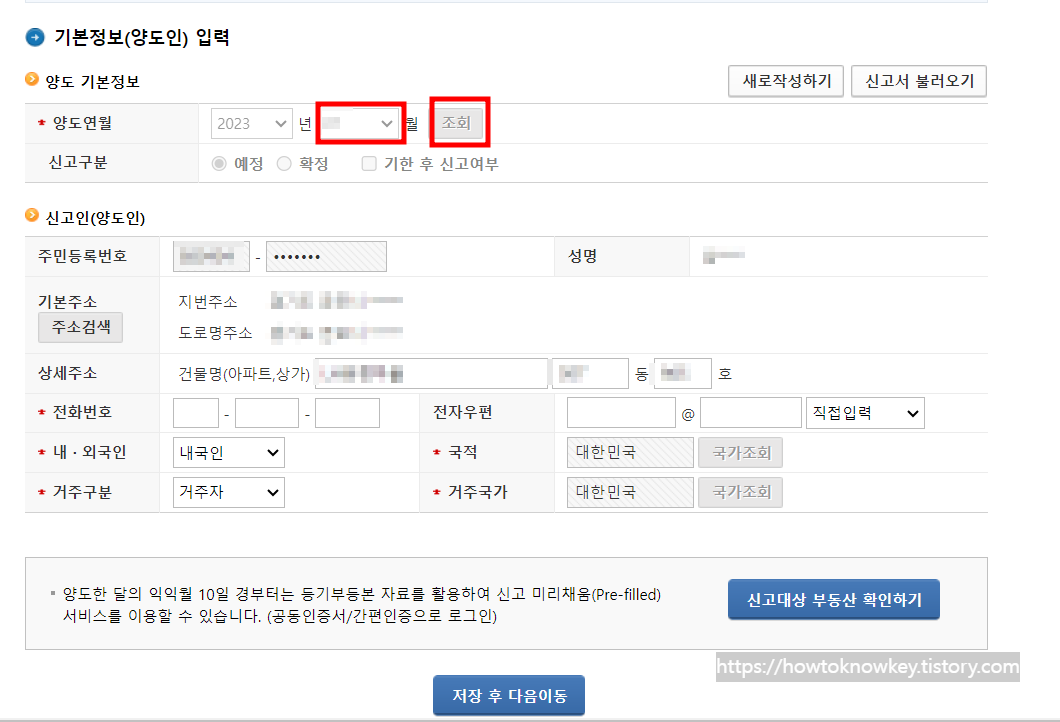
Task: Click the 조회 lookup button beside month dropdown
Action: point(458,122)
